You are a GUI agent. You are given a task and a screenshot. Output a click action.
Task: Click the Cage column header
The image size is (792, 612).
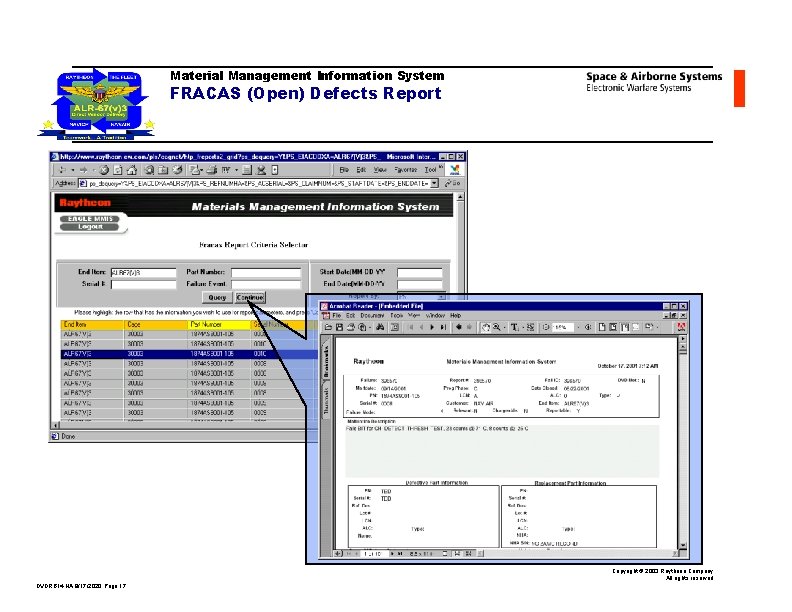(156, 325)
